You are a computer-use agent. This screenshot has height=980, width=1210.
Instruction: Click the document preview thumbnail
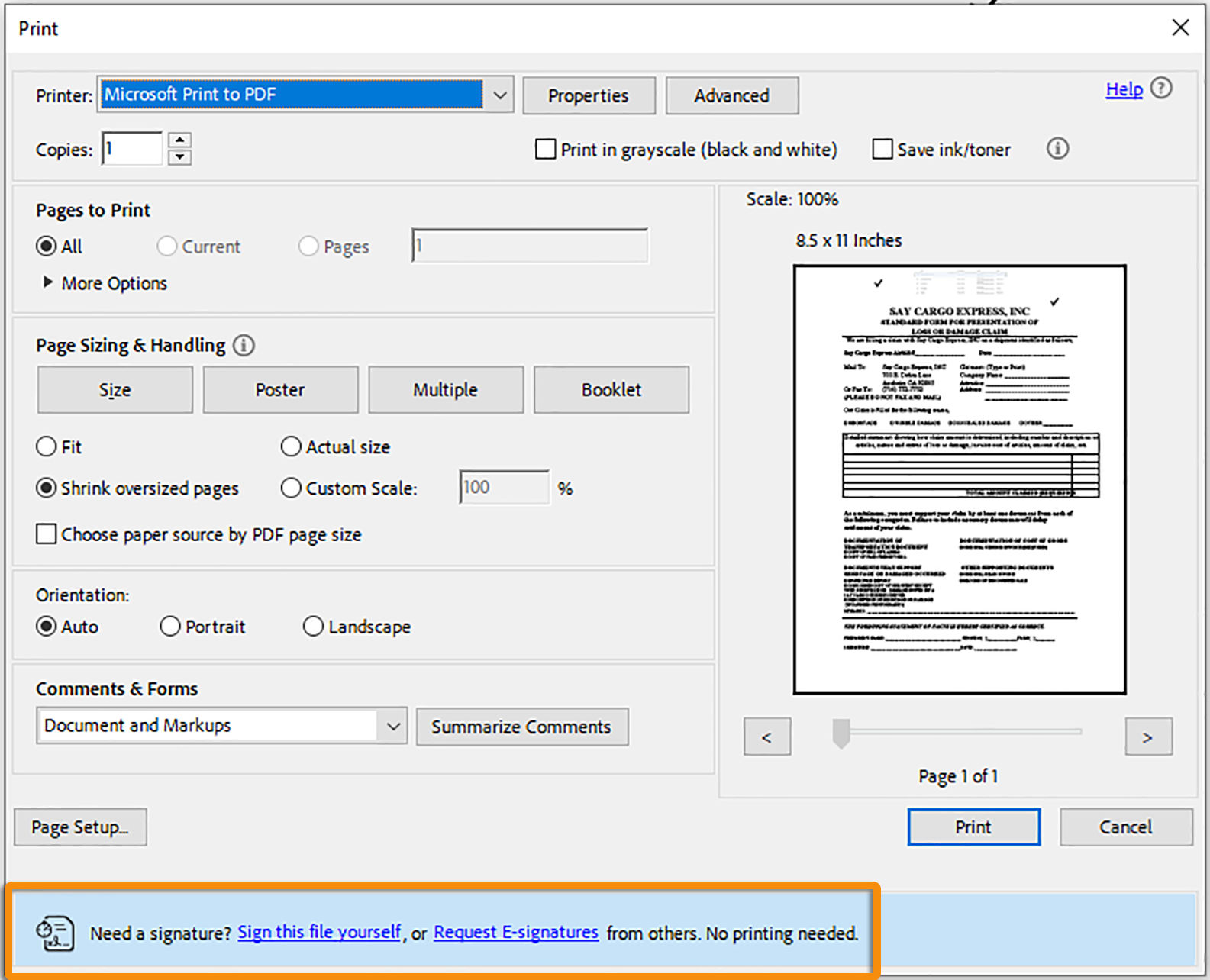960,479
